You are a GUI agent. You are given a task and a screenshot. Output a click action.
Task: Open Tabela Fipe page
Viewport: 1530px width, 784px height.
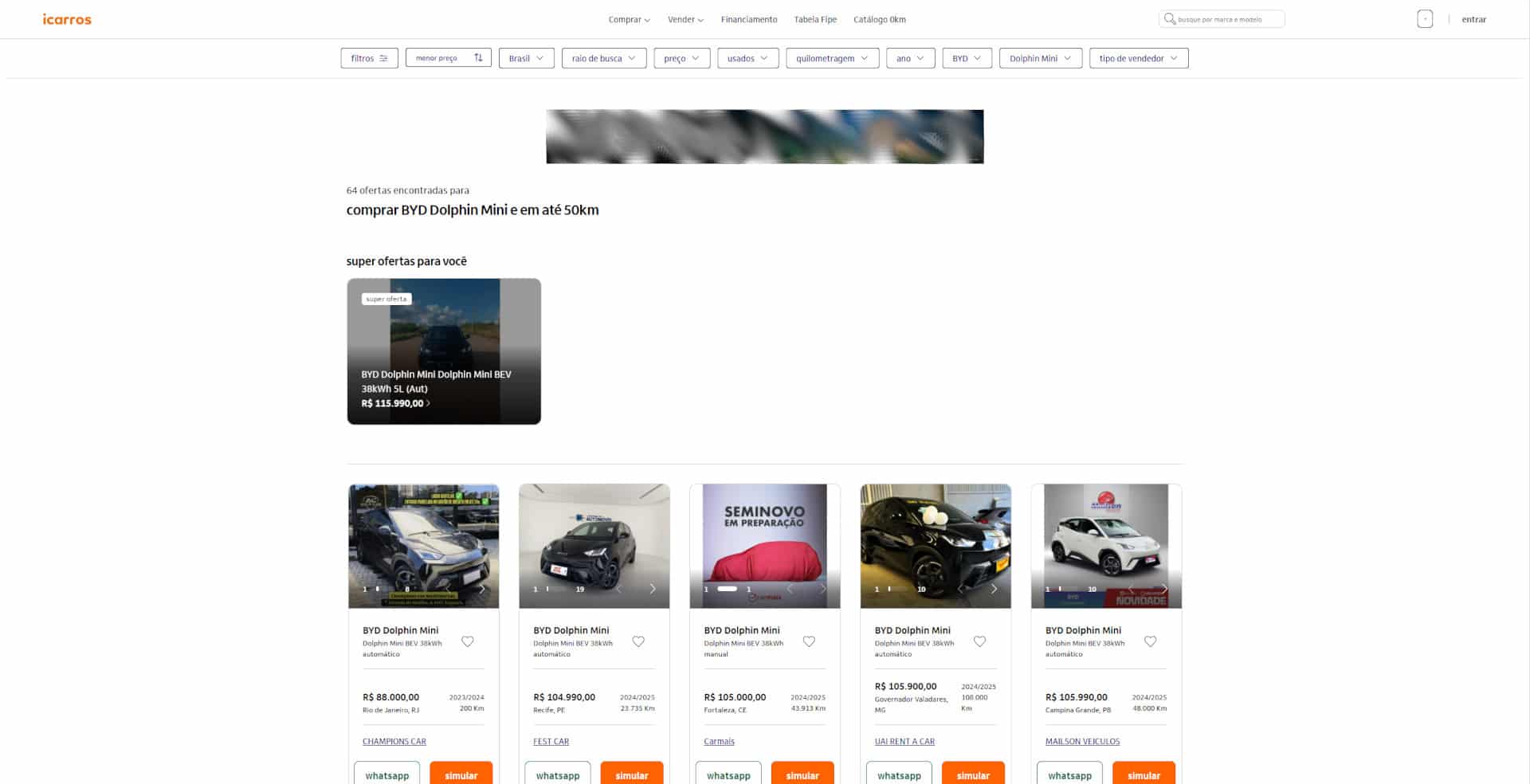(x=815, y=19)
